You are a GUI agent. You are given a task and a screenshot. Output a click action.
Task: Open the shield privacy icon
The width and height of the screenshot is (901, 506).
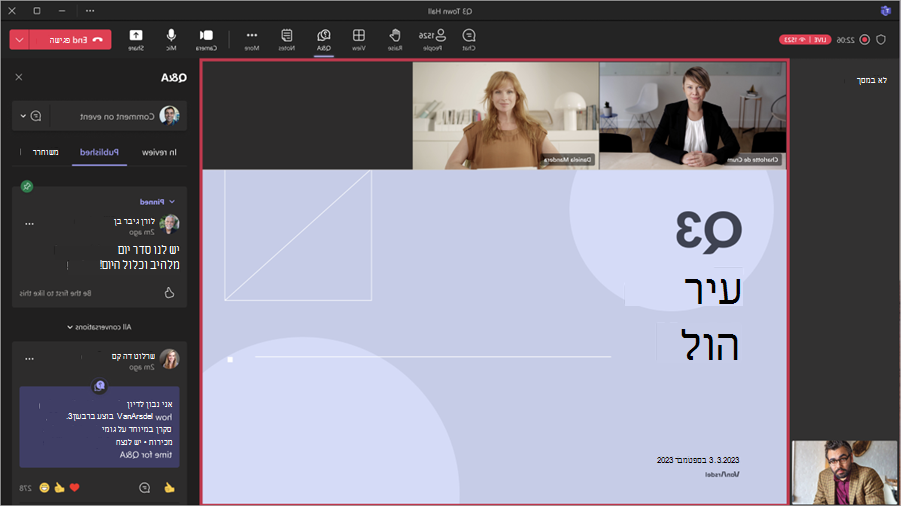tap(881, 40)
